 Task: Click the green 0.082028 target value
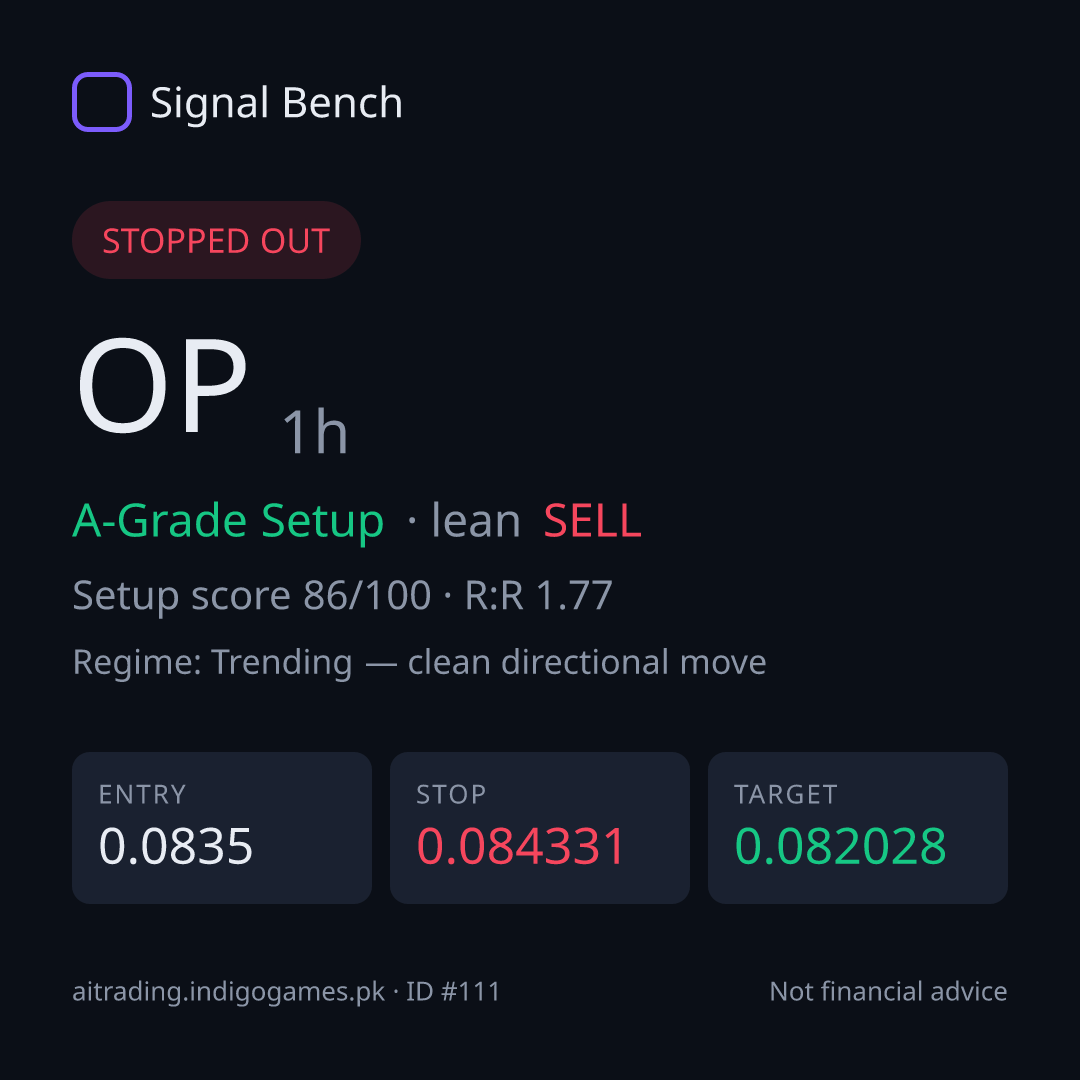[840, 846]
